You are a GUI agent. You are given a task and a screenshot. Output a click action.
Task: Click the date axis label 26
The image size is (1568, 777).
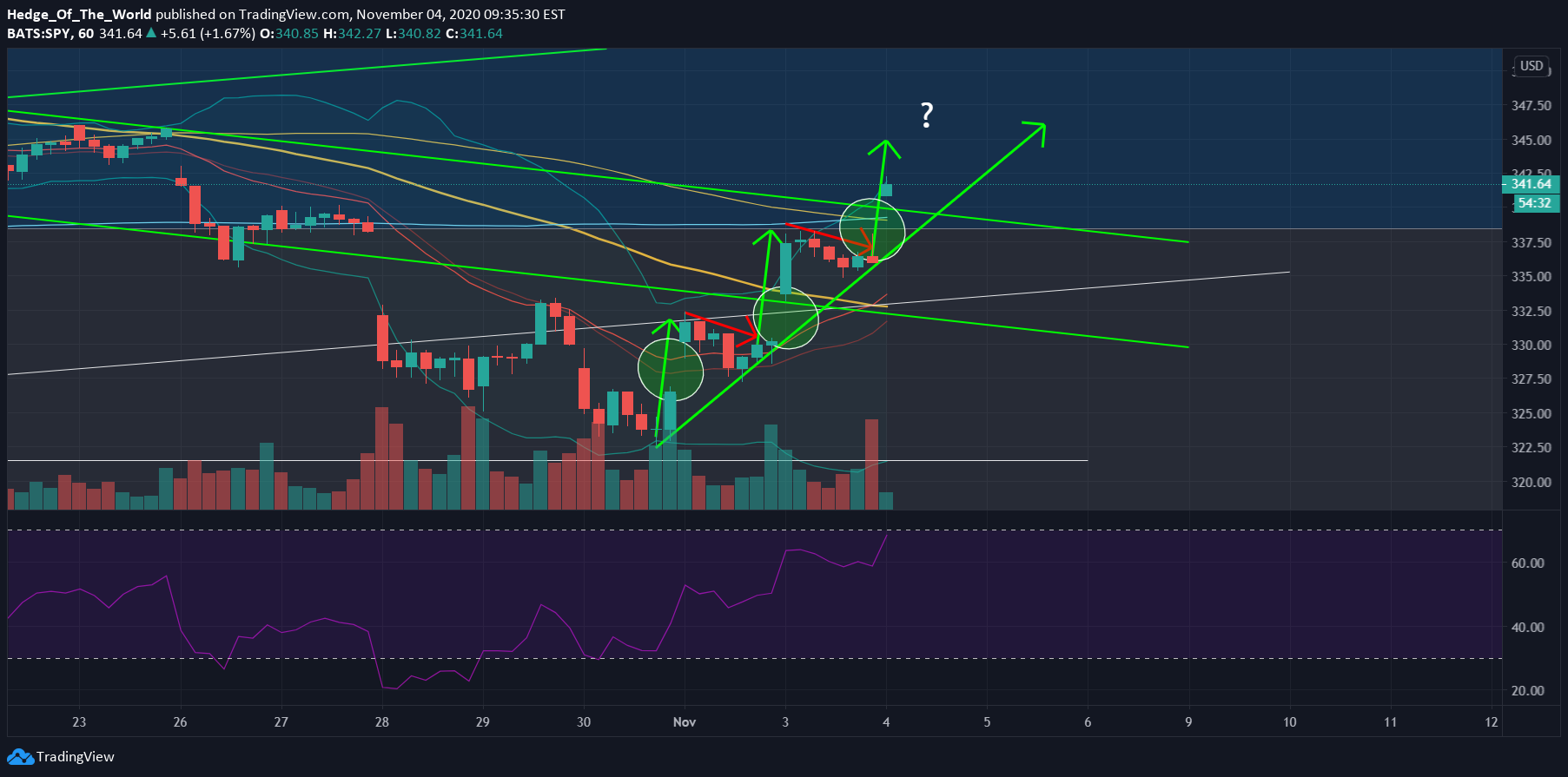[x=180, y=722]
